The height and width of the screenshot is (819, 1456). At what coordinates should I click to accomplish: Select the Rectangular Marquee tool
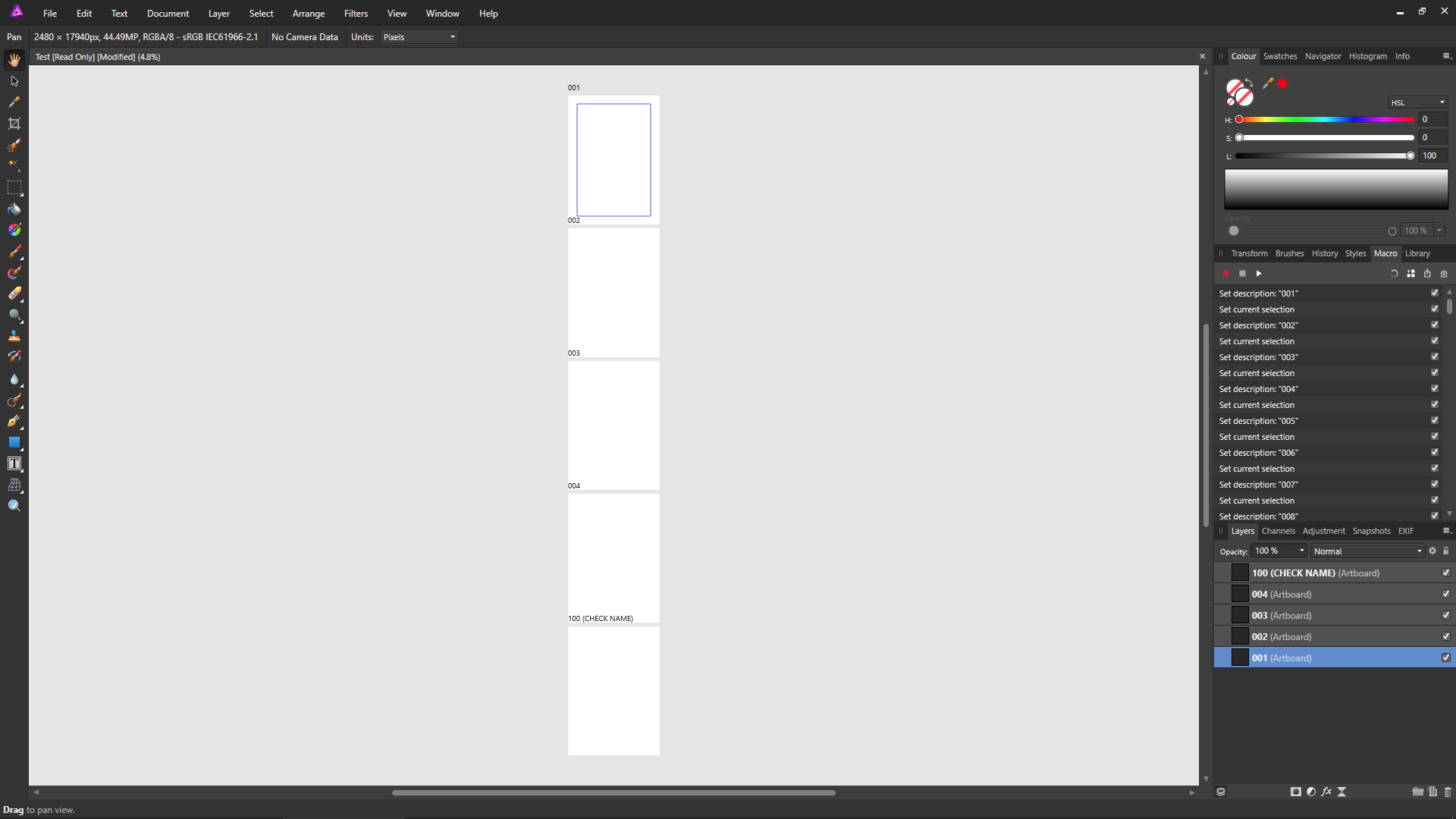click(14, 187)
